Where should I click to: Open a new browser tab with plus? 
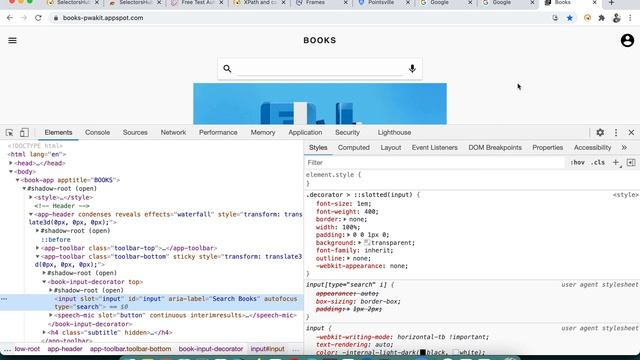tap(611, 3)
